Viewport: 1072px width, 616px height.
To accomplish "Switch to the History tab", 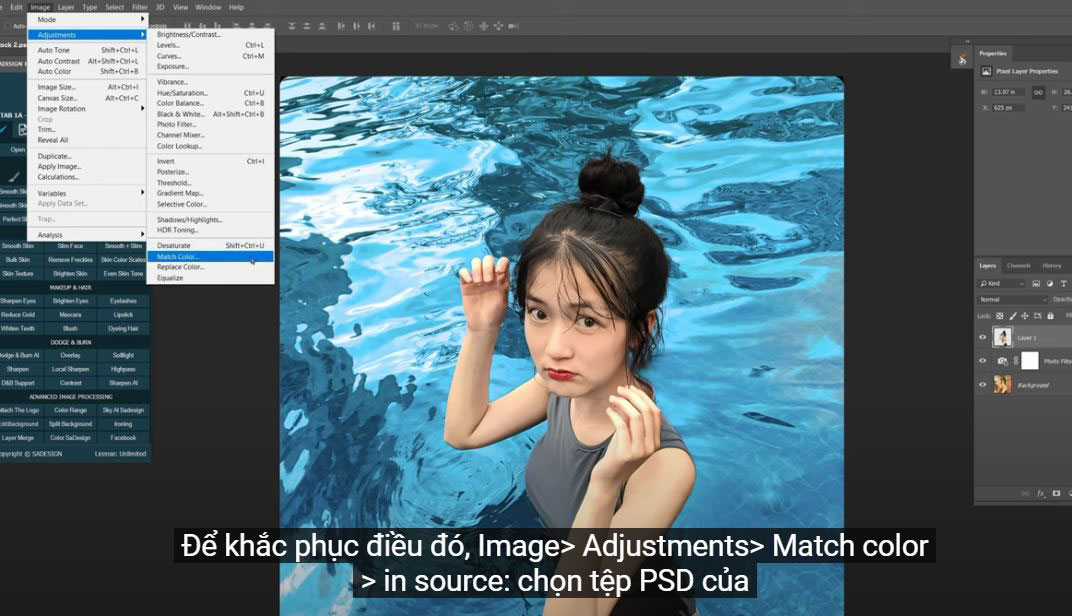I will pyautogui.click(x=1051, y=265).
